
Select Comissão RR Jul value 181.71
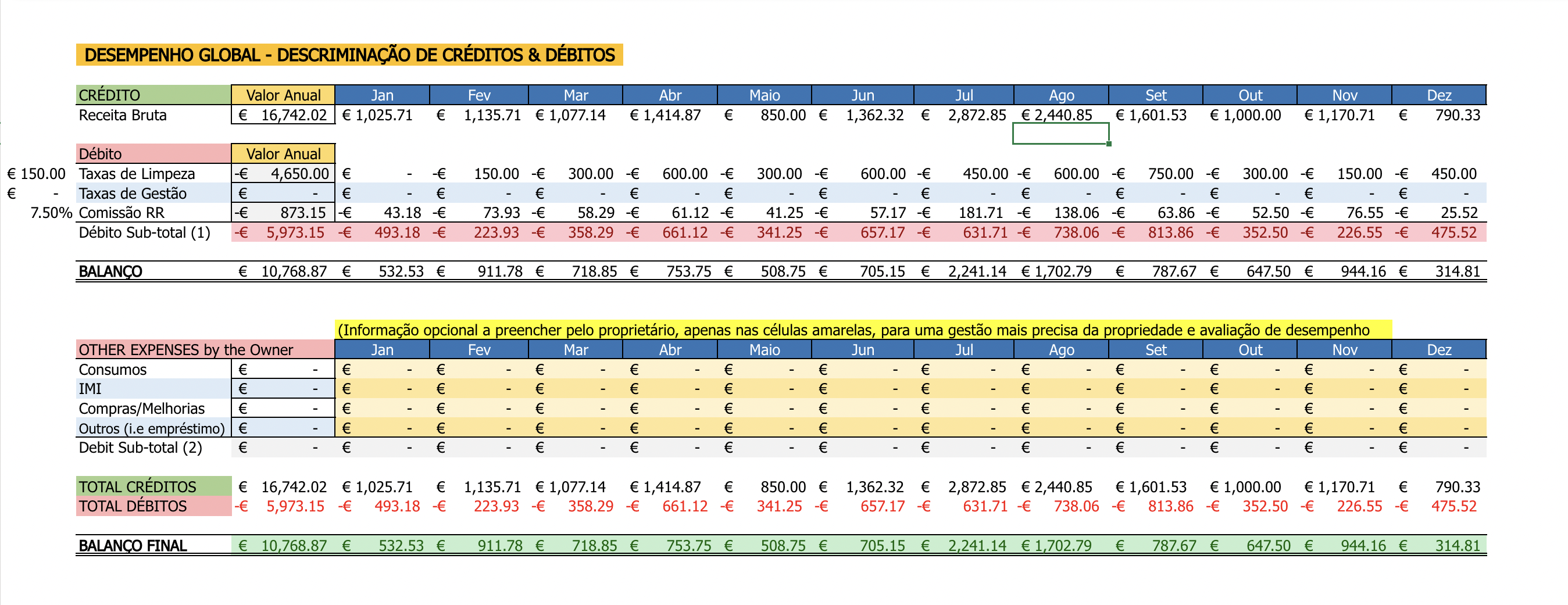[963, 213]
